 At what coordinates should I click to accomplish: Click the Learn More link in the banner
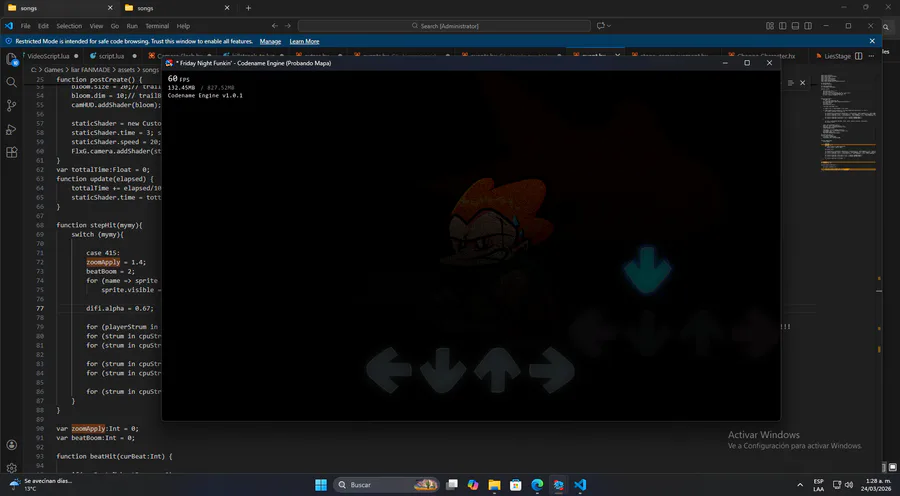[304, 41]
